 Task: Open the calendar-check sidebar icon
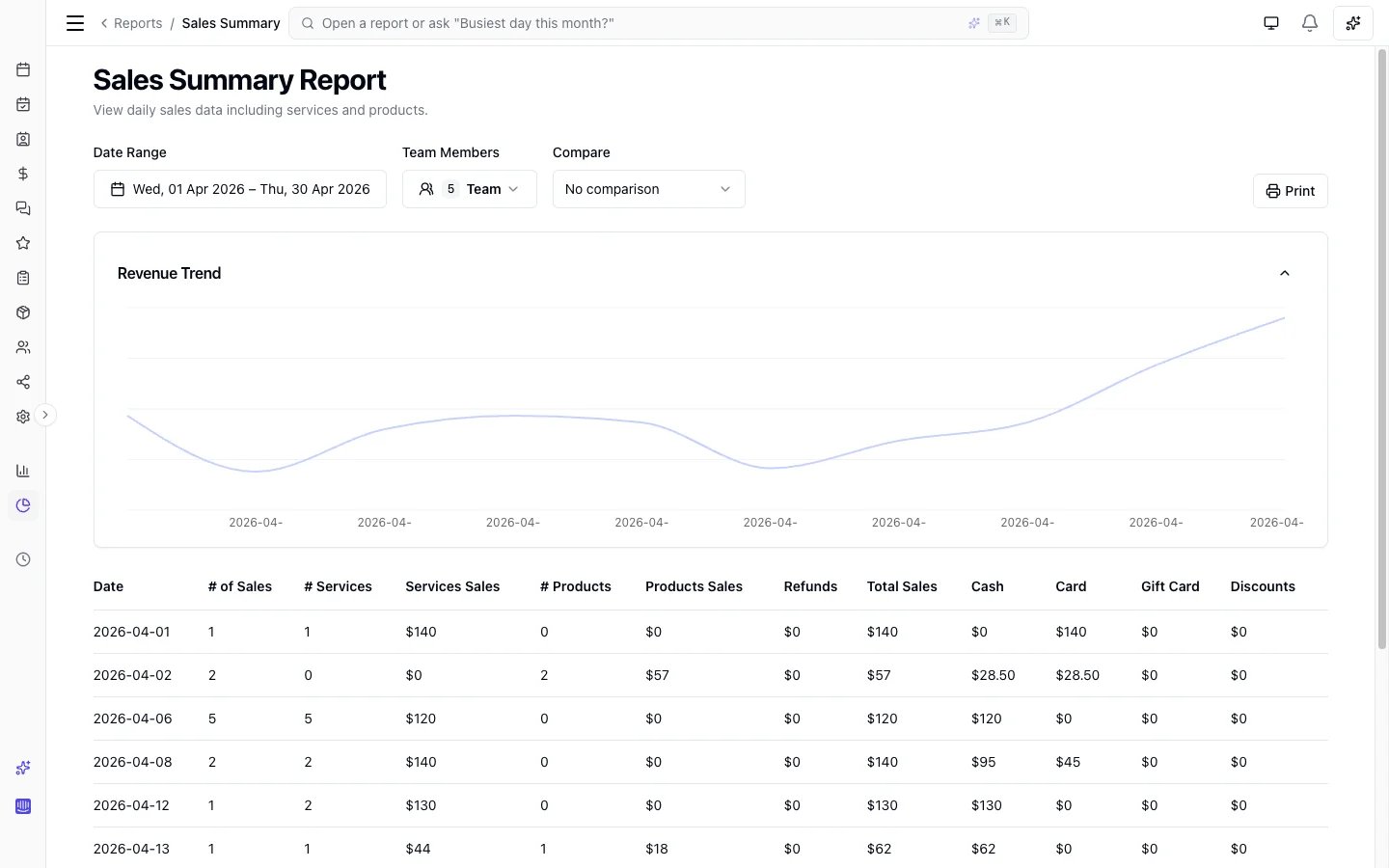click(x=23, y=104)
